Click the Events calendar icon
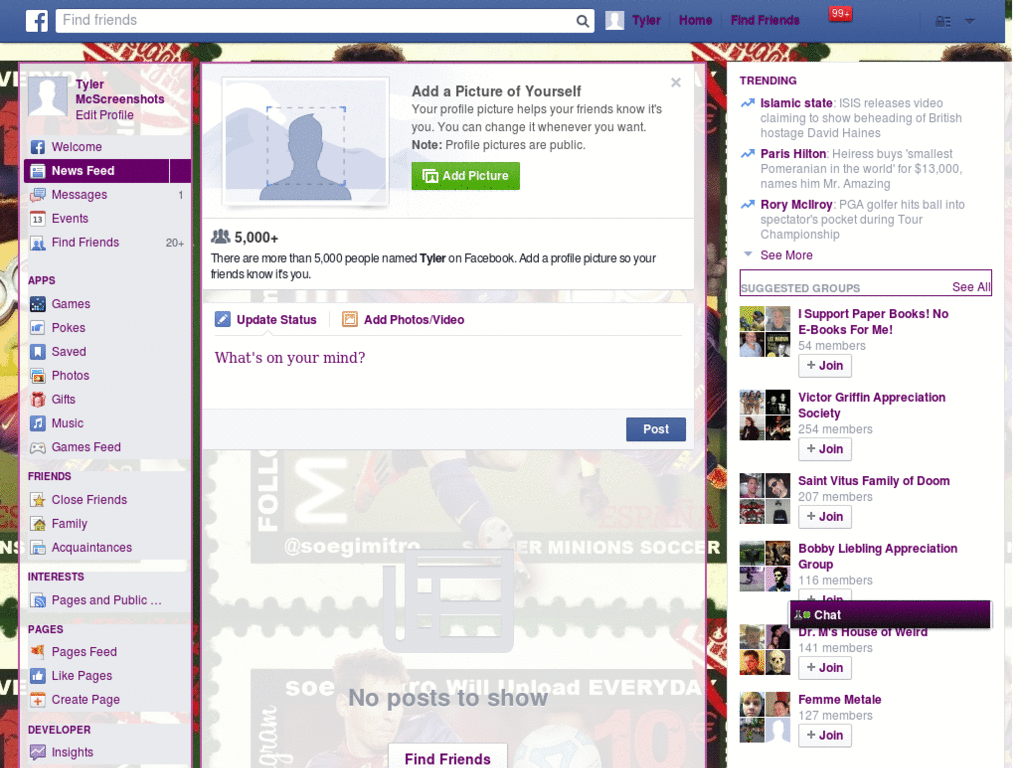Screen dimensions: 1024x768 [x=38, y=219]
